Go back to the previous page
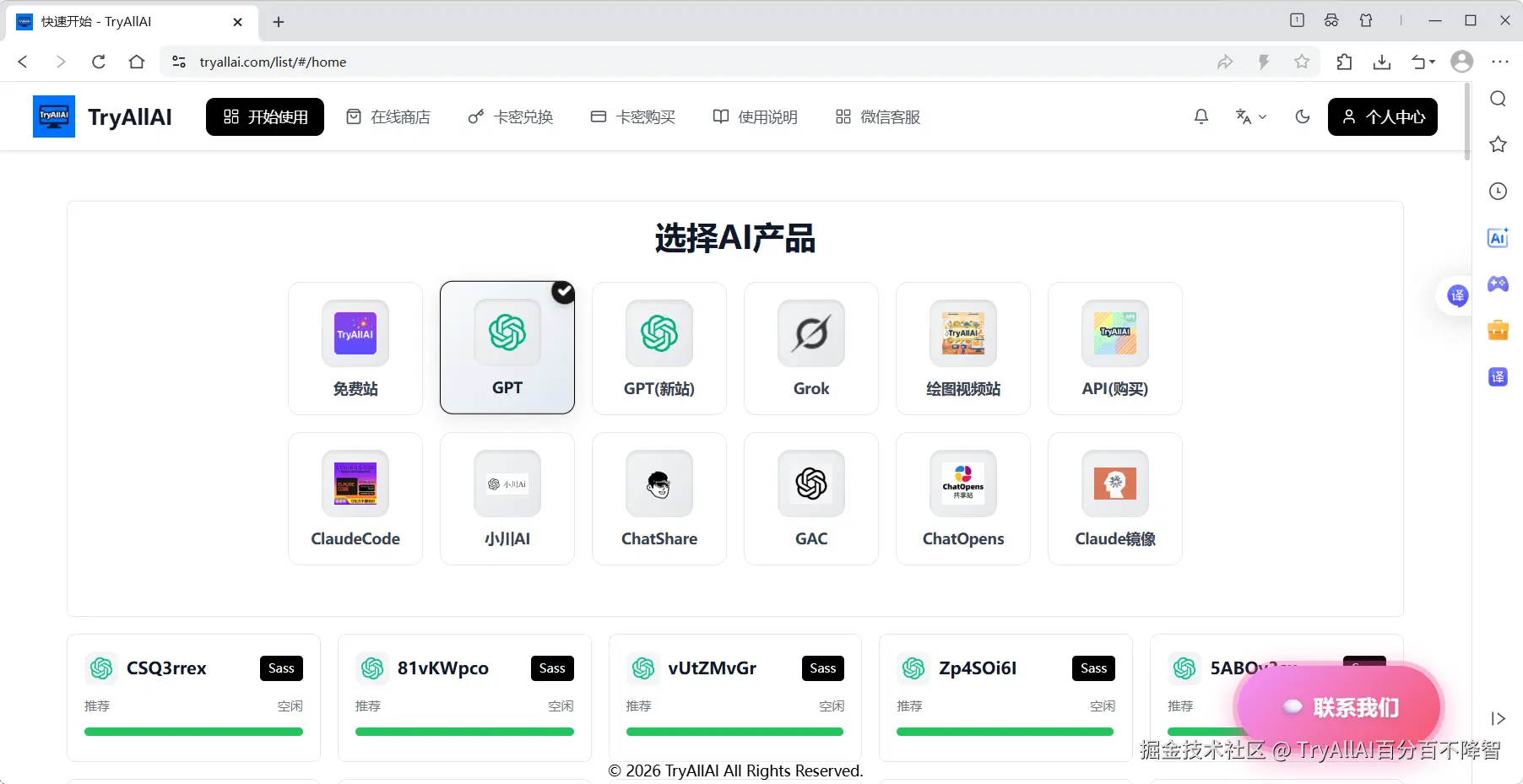Image resolution: width=1523 pixels, height=784 pixels. (x=23, y=62)
